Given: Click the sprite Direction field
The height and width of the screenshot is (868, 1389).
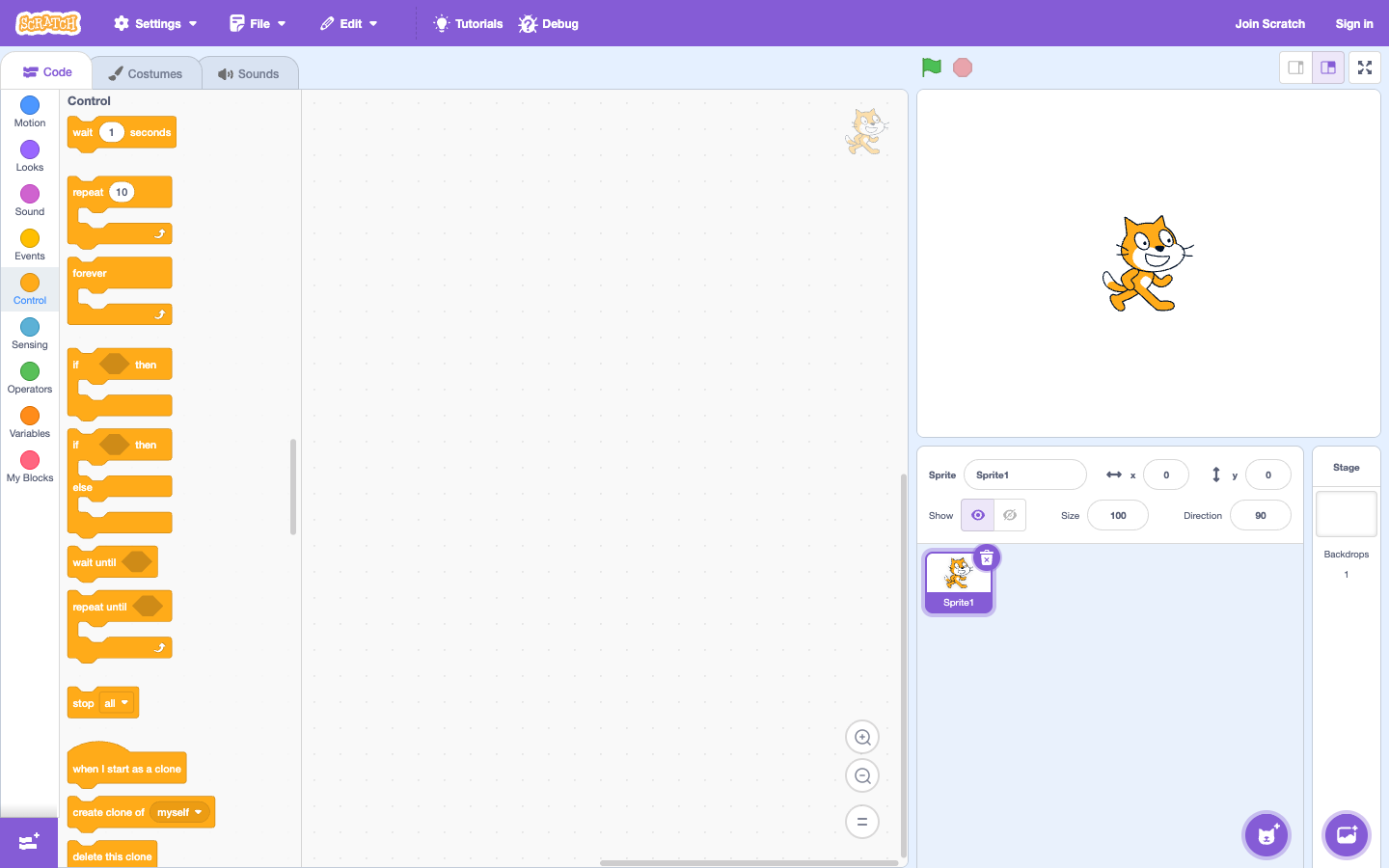Looking at the screenshot, I should point(1261,515).
